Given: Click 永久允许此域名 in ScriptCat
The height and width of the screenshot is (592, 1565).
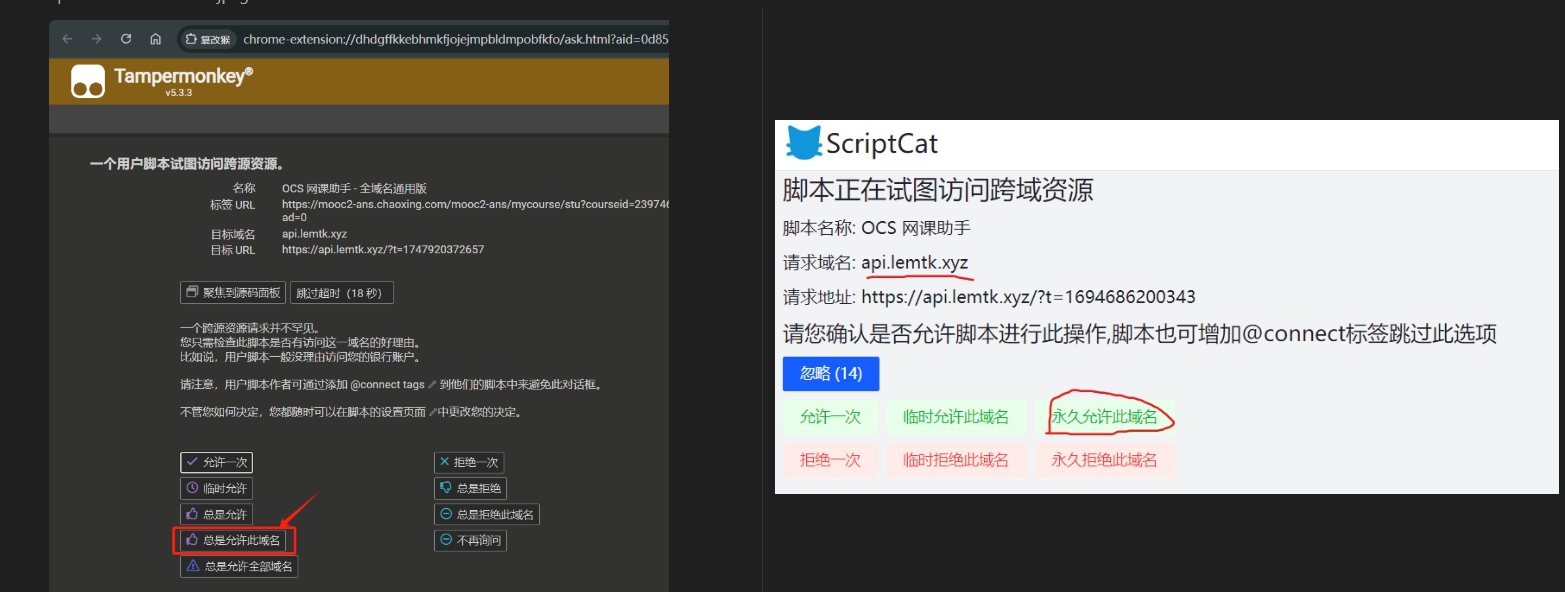Looking at the screenshot, I should coord(1103,418).
